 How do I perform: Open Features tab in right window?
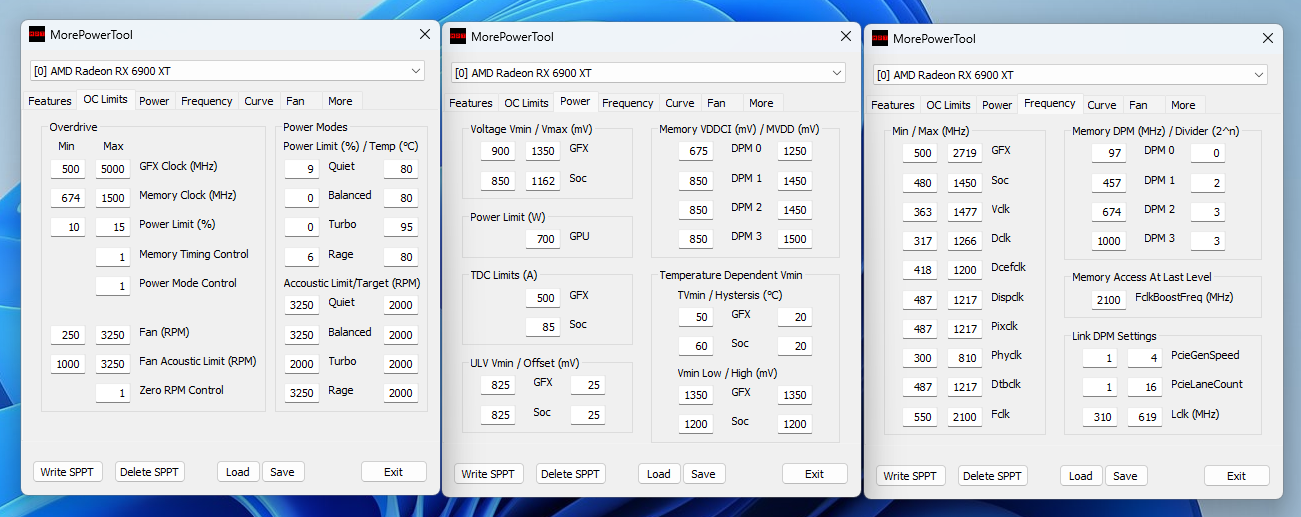point(893,105)
